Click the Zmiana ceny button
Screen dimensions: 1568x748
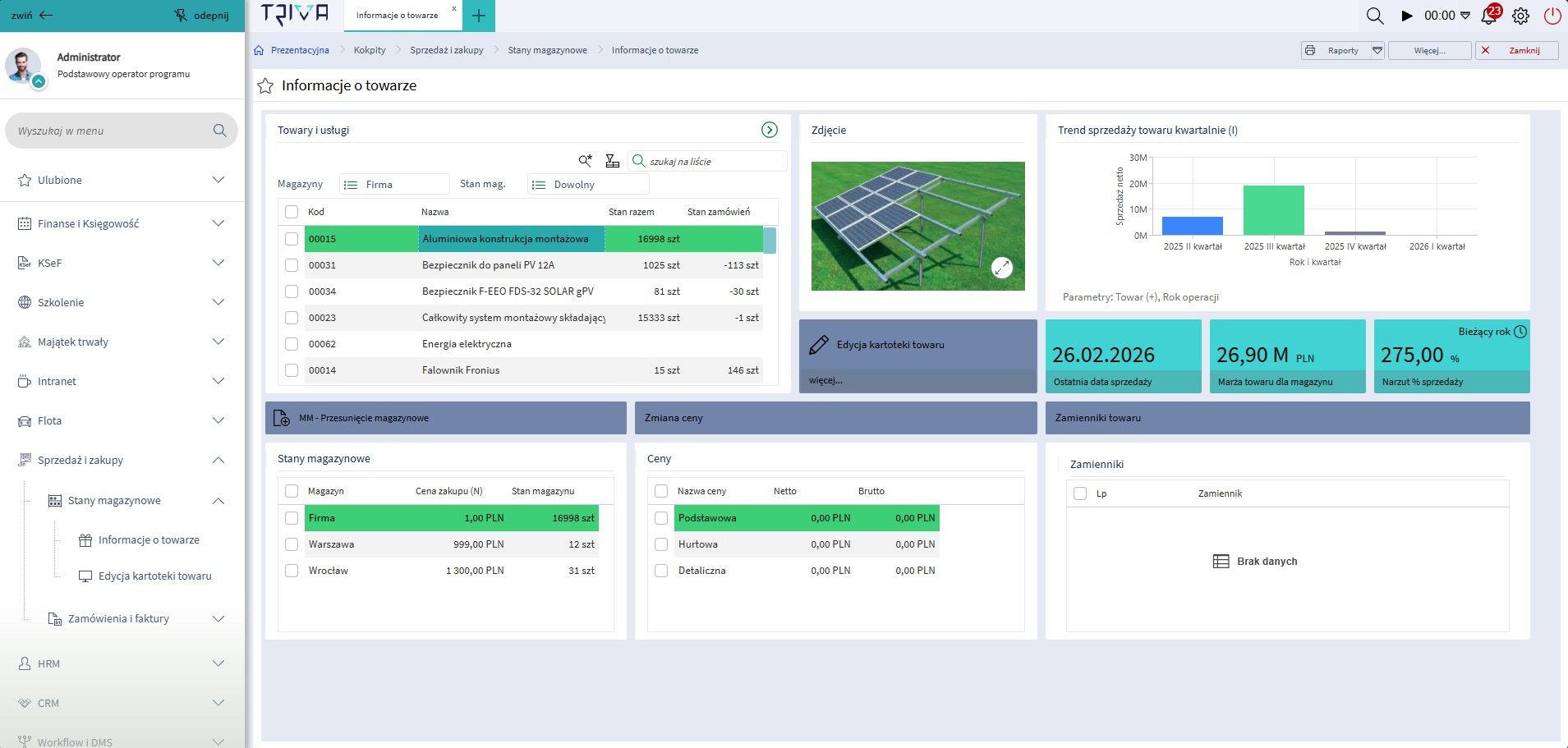point(835,418)
